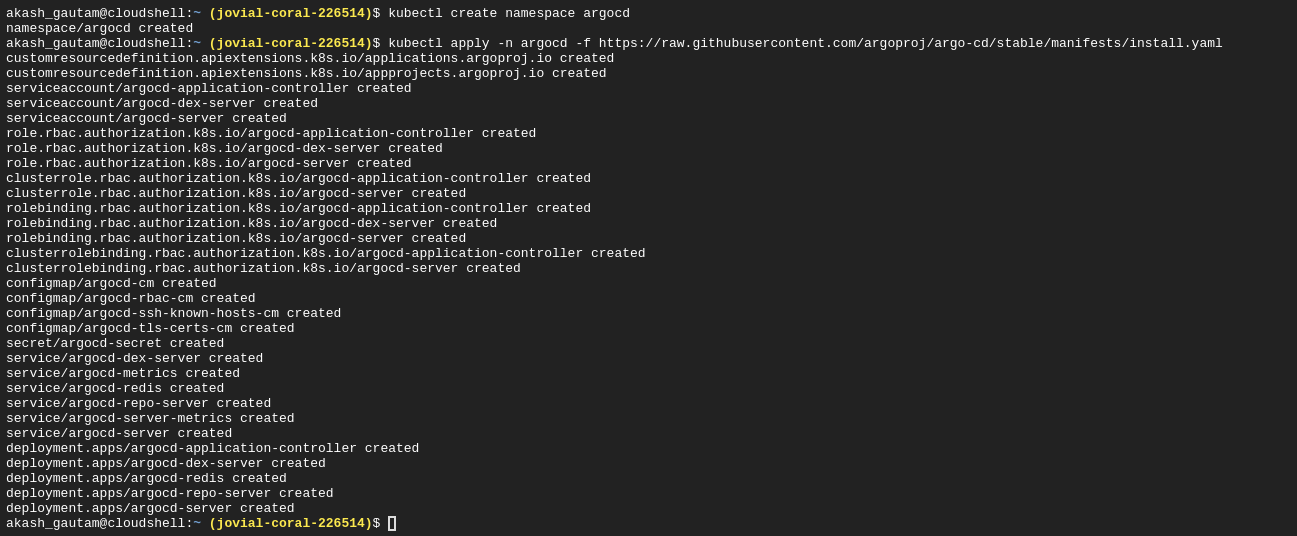Click rolebinding argocd-dex-server created line
This screenshot has width=1297, height=536.
click(251, 223)
